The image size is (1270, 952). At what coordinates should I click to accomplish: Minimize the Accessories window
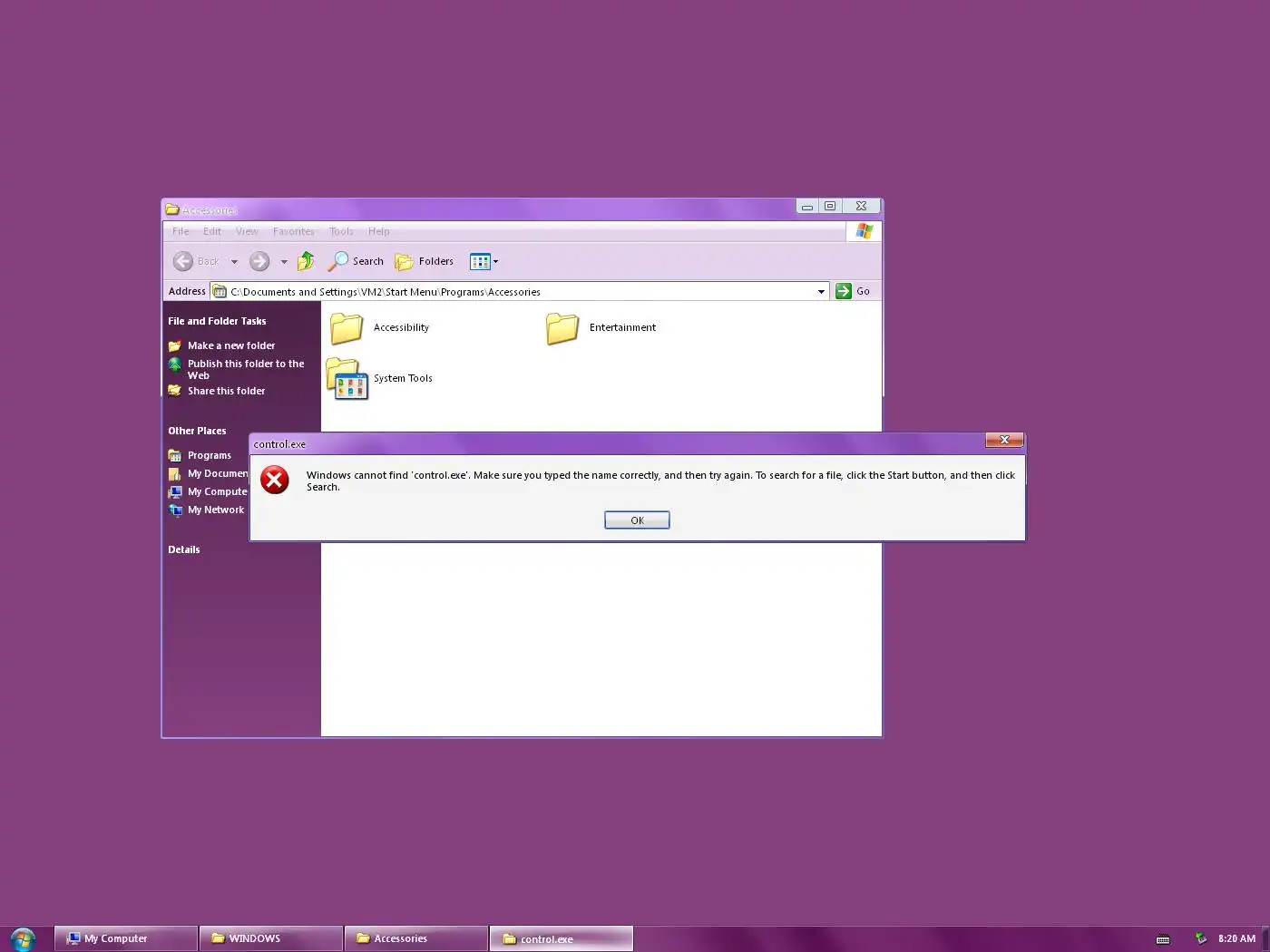click(807, 207)
